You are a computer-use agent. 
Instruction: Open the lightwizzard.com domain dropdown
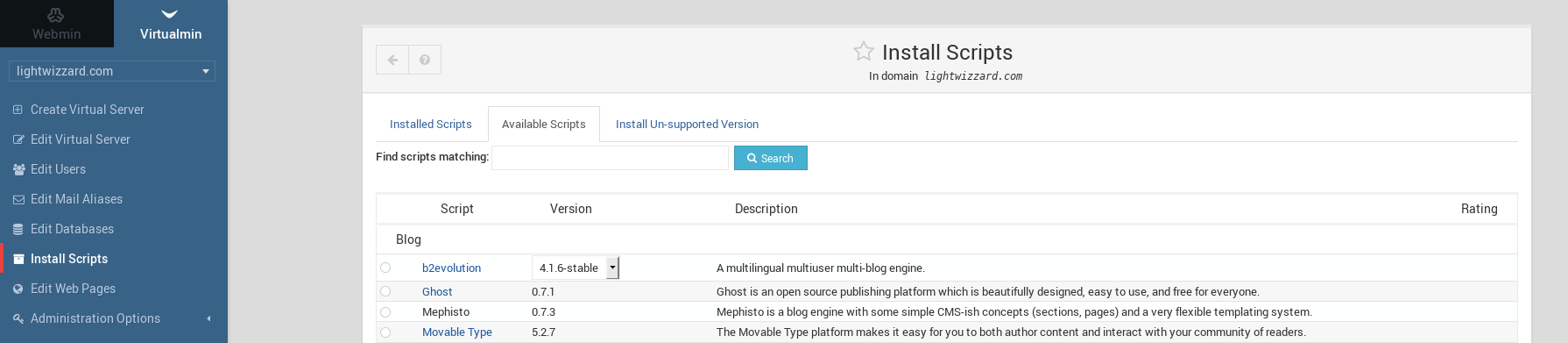tap(112, 71)
